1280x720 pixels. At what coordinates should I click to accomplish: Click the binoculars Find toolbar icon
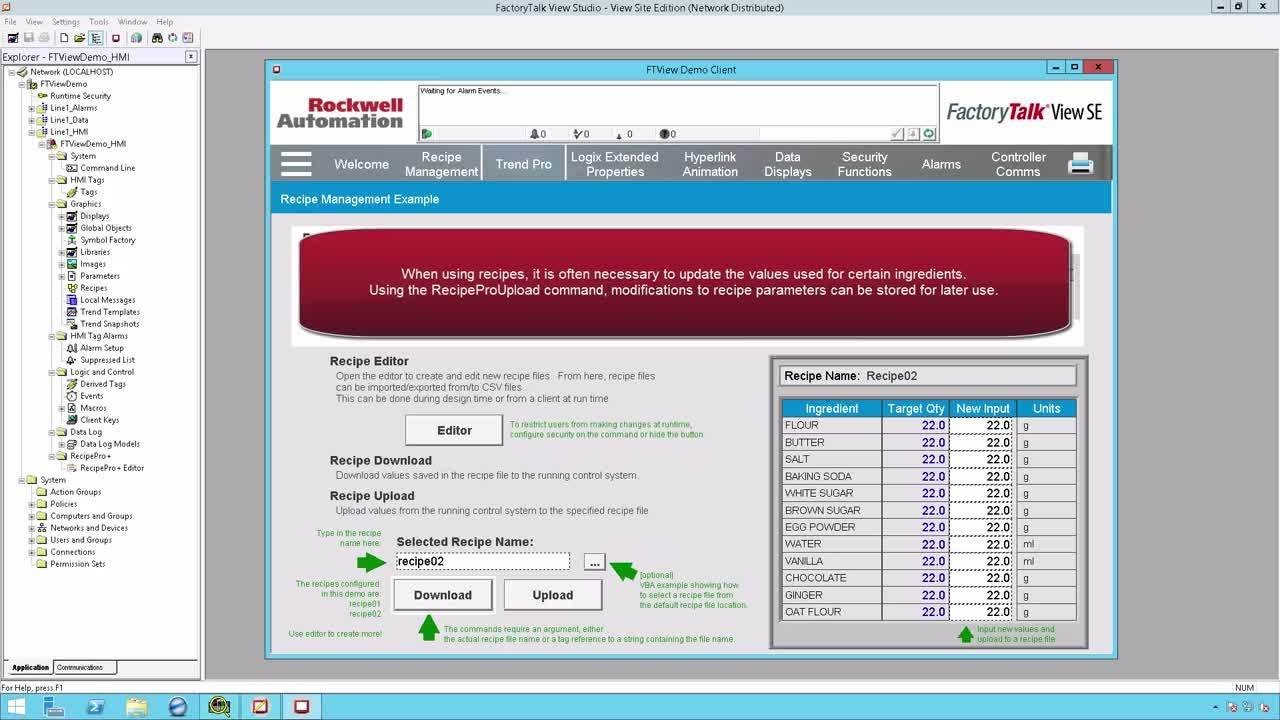point(157,38)
